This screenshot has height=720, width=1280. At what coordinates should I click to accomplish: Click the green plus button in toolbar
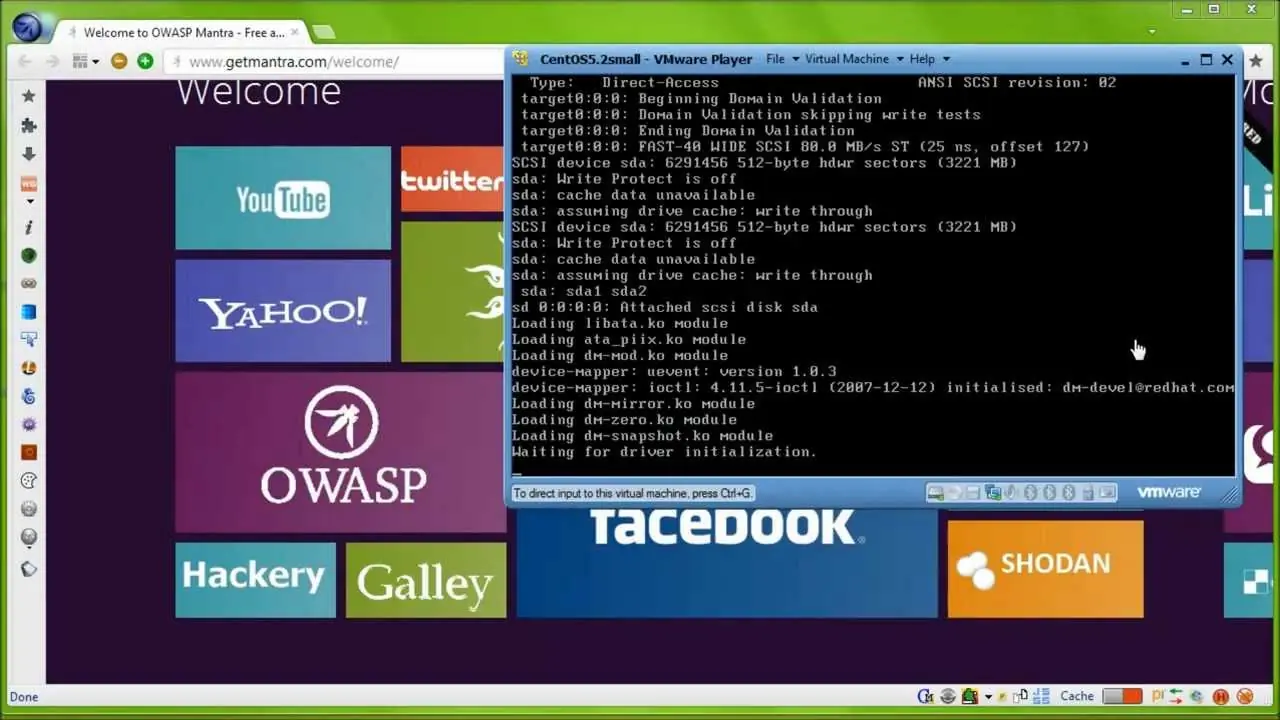pos(145,61)
